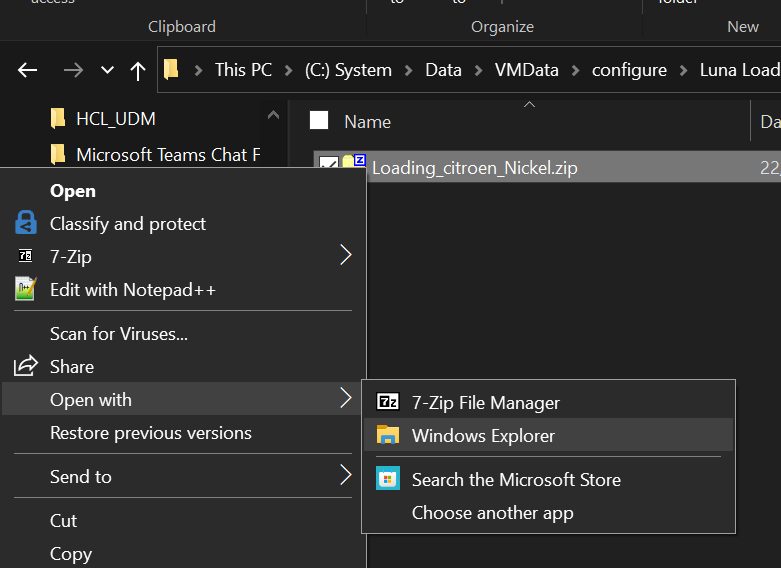Open the 7-Zip submenu
This screenshot has width=781, height=568.
183,257
